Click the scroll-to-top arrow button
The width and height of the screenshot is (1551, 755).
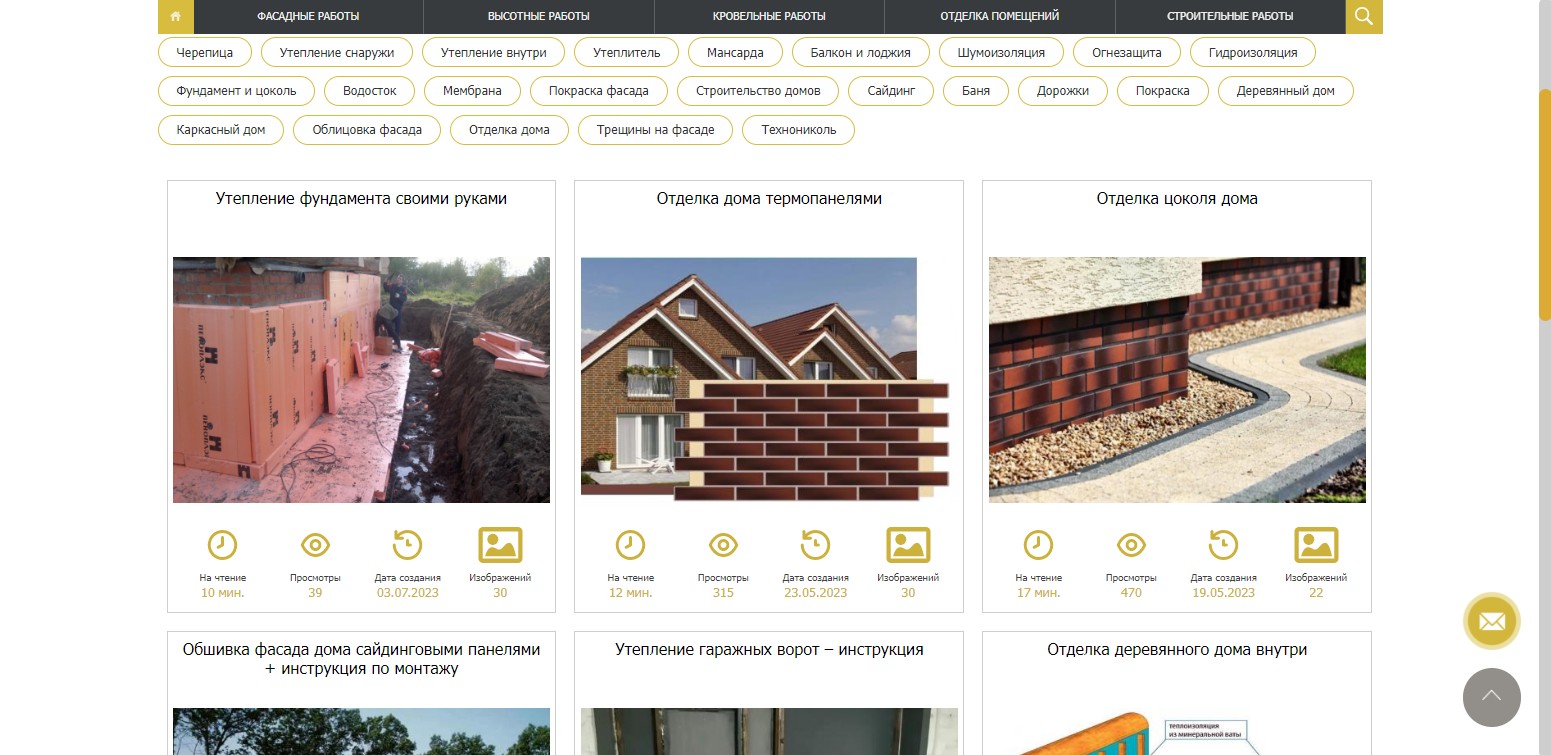(1492, 697)
